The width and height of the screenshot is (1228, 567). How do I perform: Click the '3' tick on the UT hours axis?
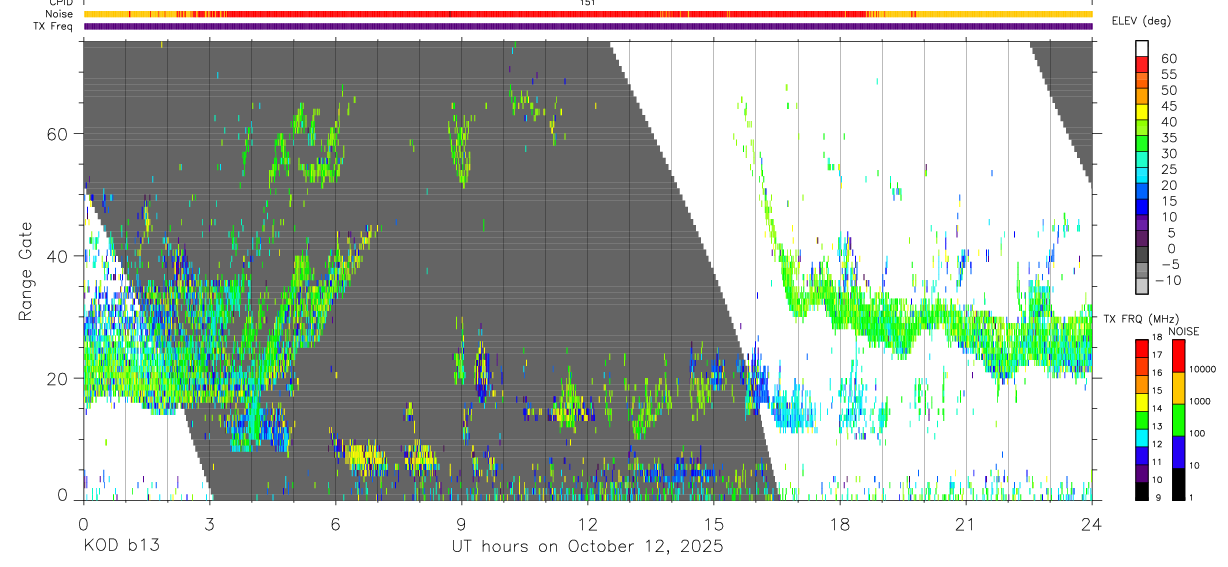click(x=209, y=524)
